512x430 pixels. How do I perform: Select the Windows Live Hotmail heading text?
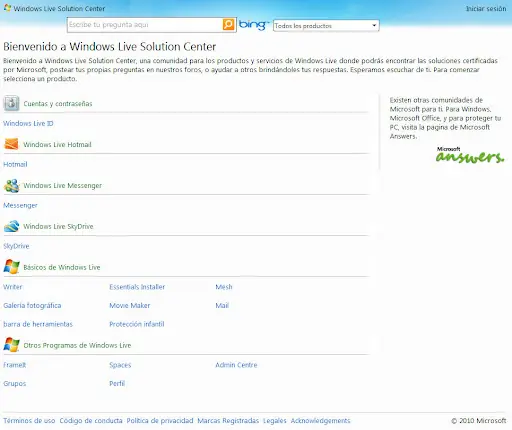[57, 145]
